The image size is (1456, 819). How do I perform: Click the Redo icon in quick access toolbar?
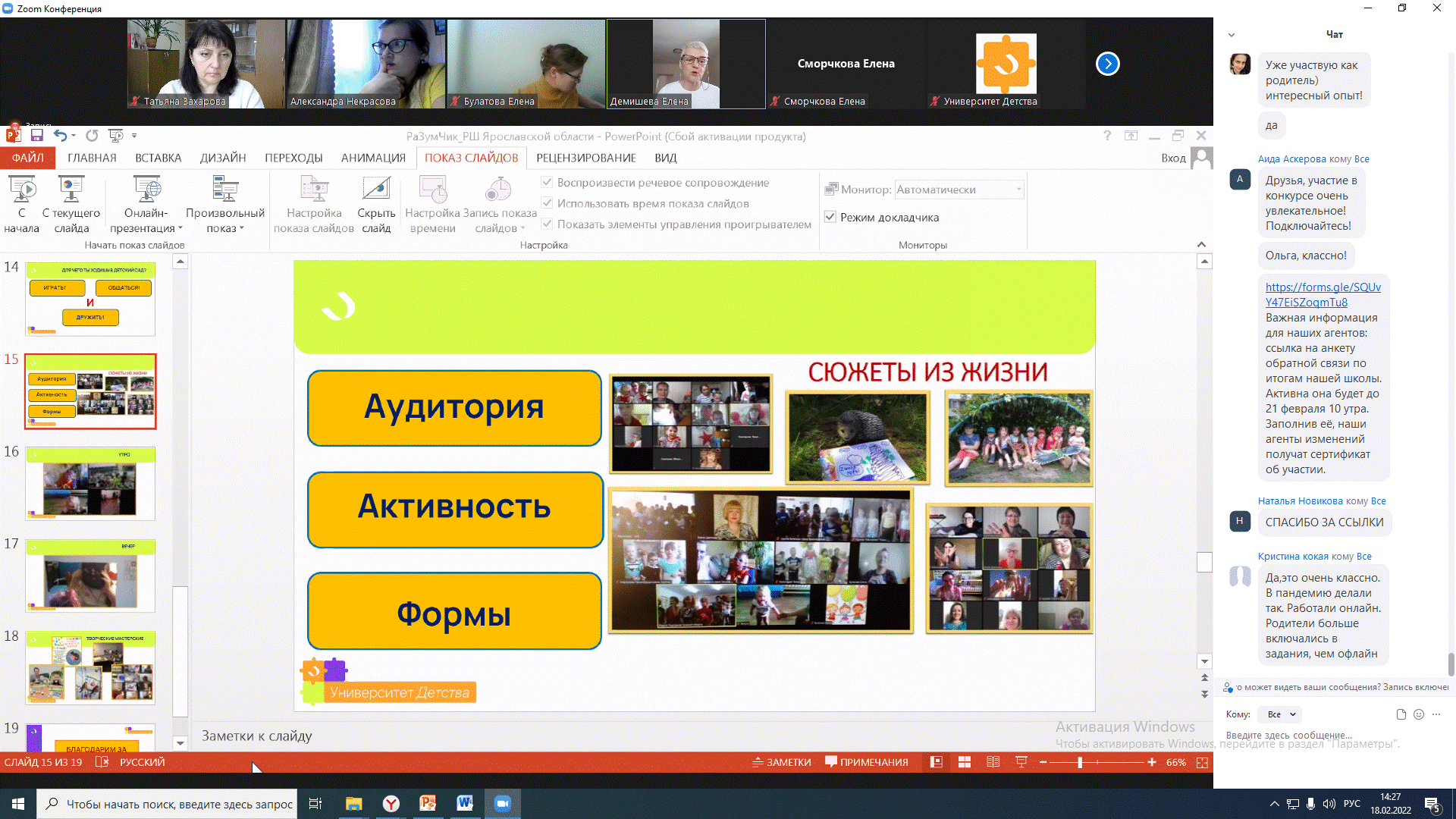pyautogui.click(x=92, y=136)
